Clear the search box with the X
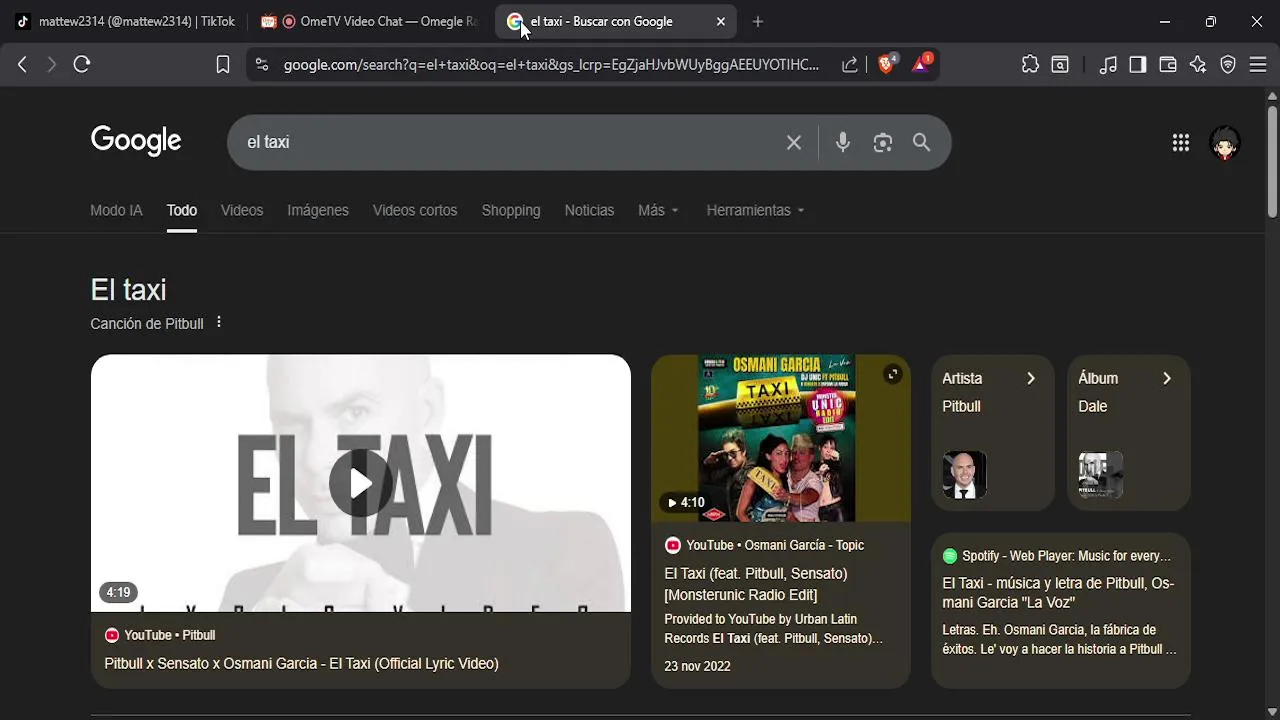This screenshot has height=720, width=1280. tap(794, 143)
